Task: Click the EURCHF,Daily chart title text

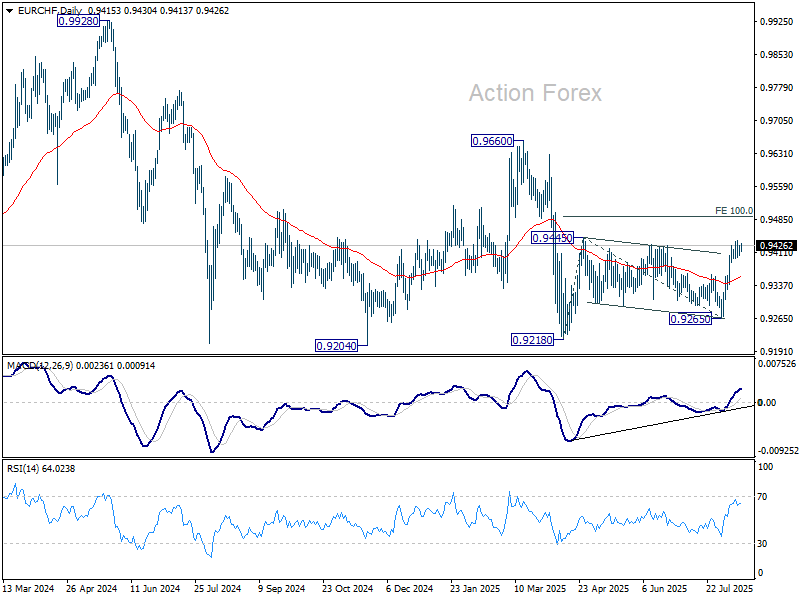Action: point(49,11)
